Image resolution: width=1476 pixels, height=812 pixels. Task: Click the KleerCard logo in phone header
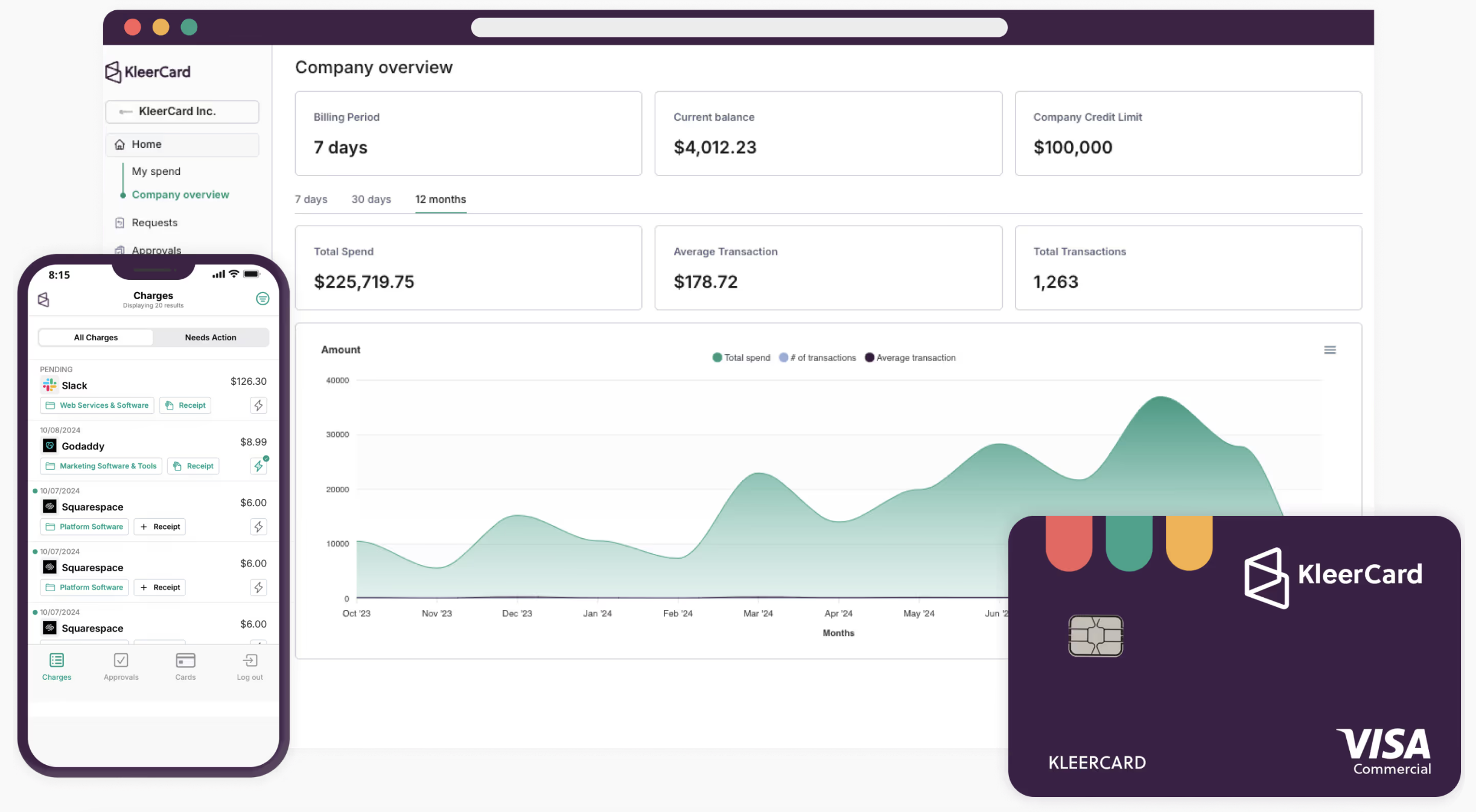[x=43, y=300]
